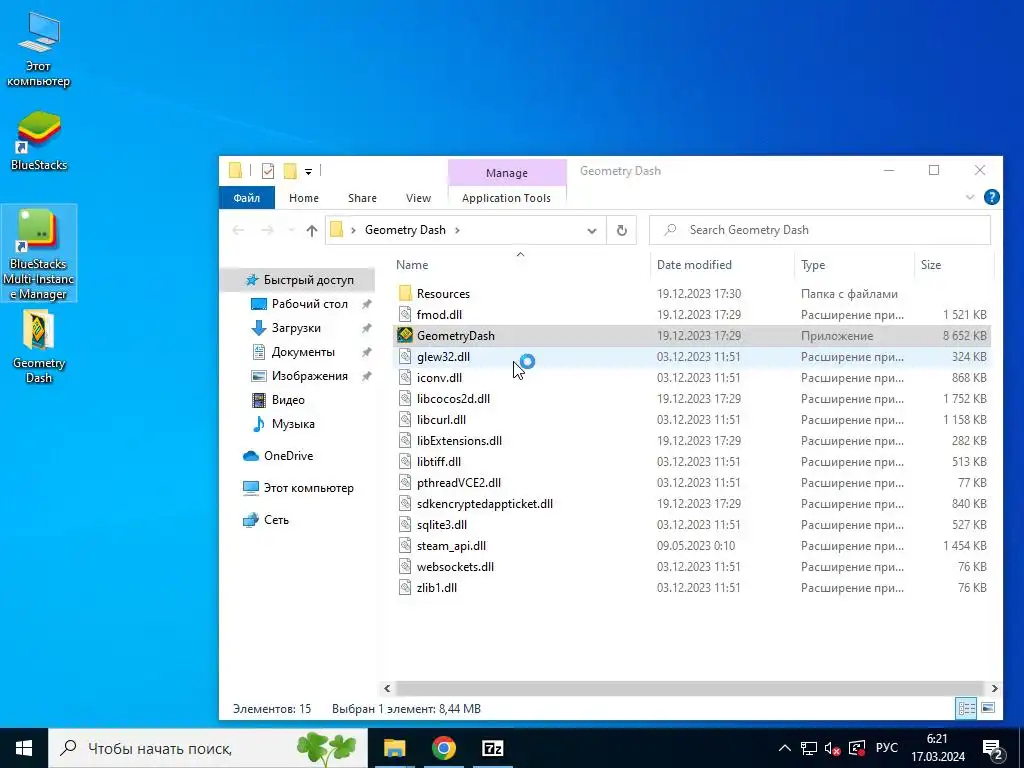Screen dimensions: 1024x768
Task: Click the Manage contextual tab header
Action: point(507,173)
